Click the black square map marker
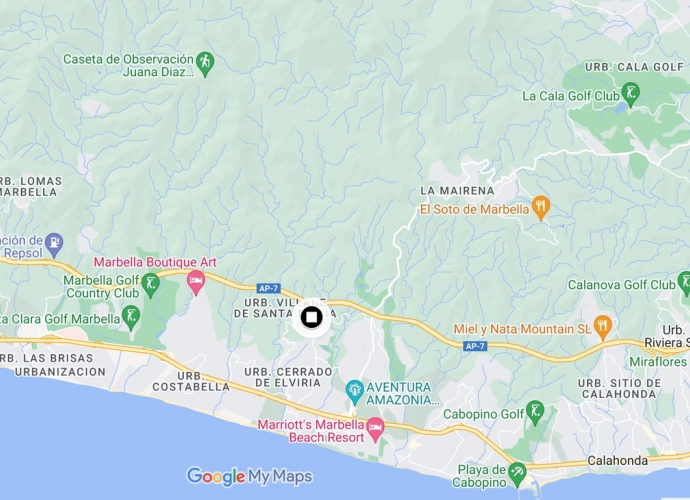This screenshot has width=690, height=500. [312, 317]
